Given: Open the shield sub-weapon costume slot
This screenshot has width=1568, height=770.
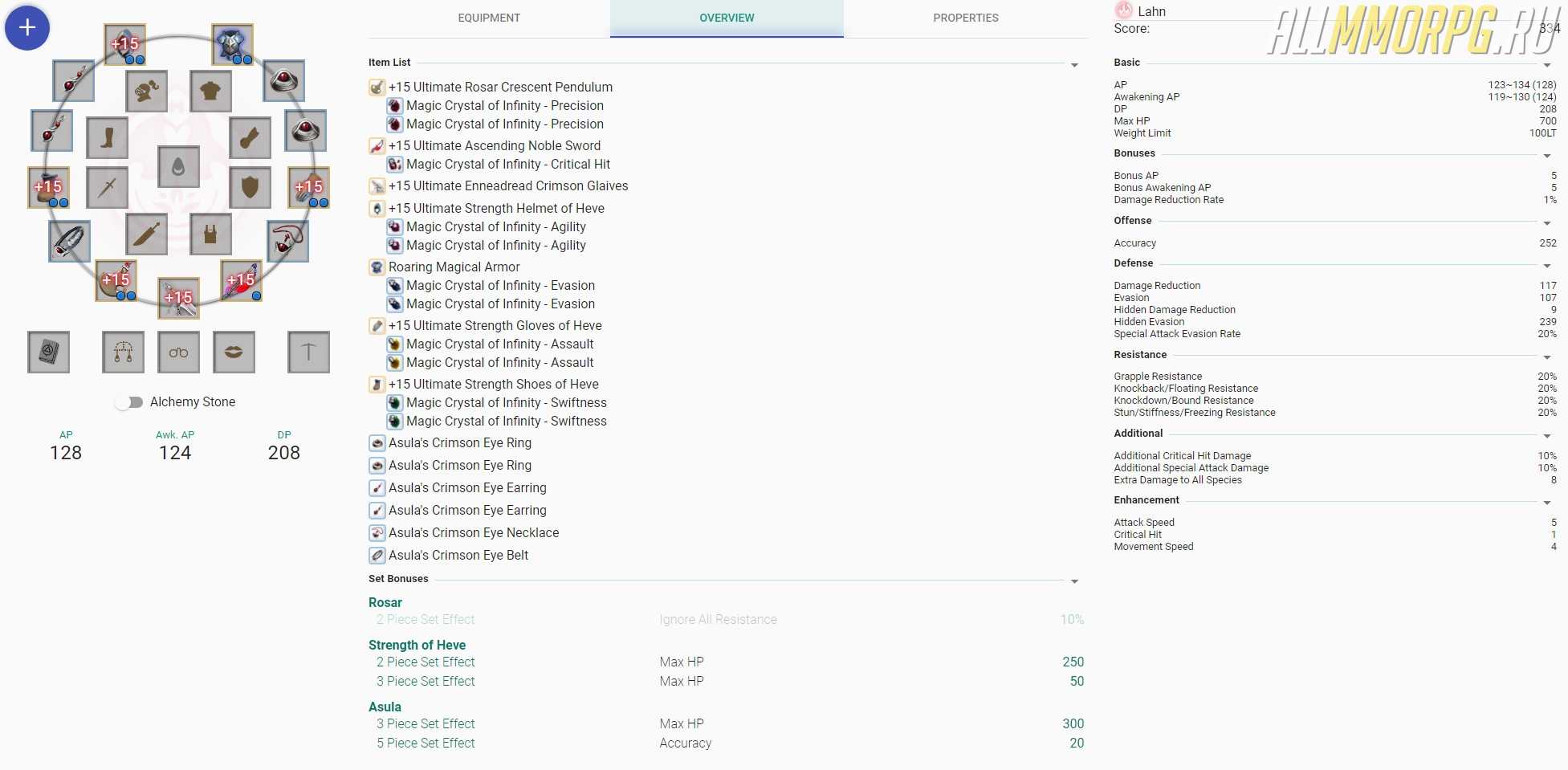Looking at the screenshot, I should pos(250,187).
